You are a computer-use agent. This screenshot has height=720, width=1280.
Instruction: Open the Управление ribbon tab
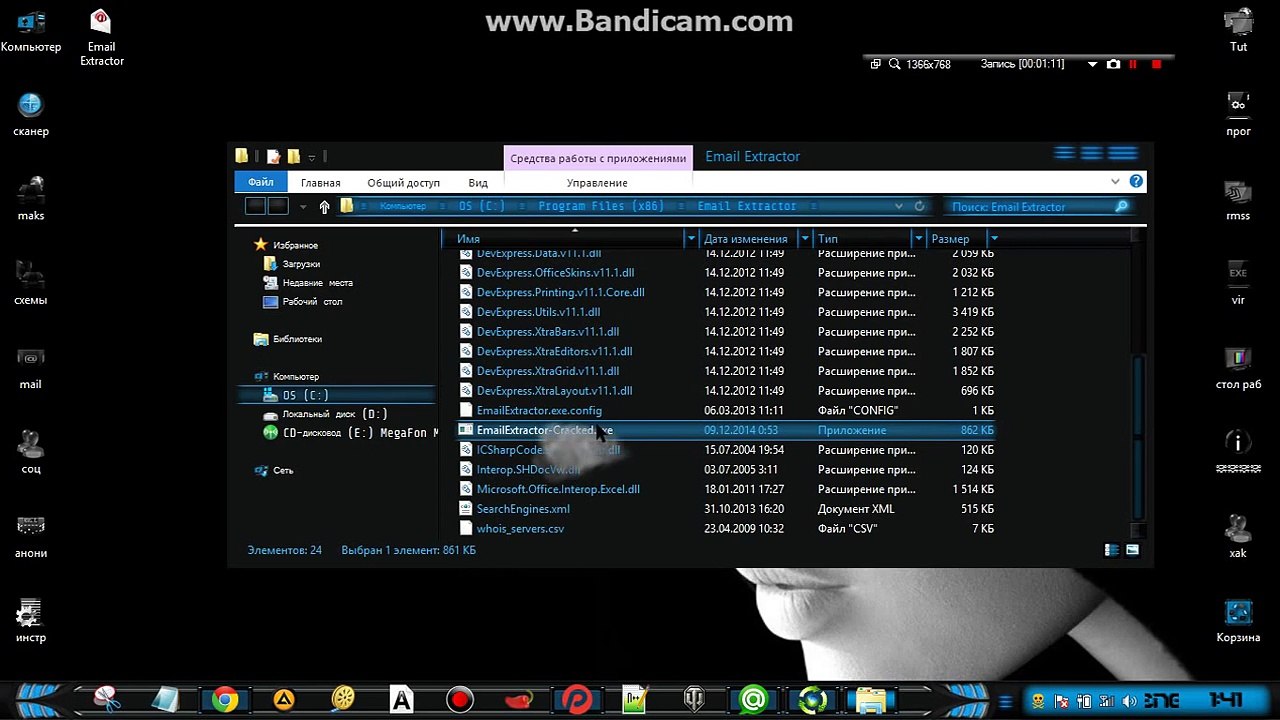coord(597,183)
